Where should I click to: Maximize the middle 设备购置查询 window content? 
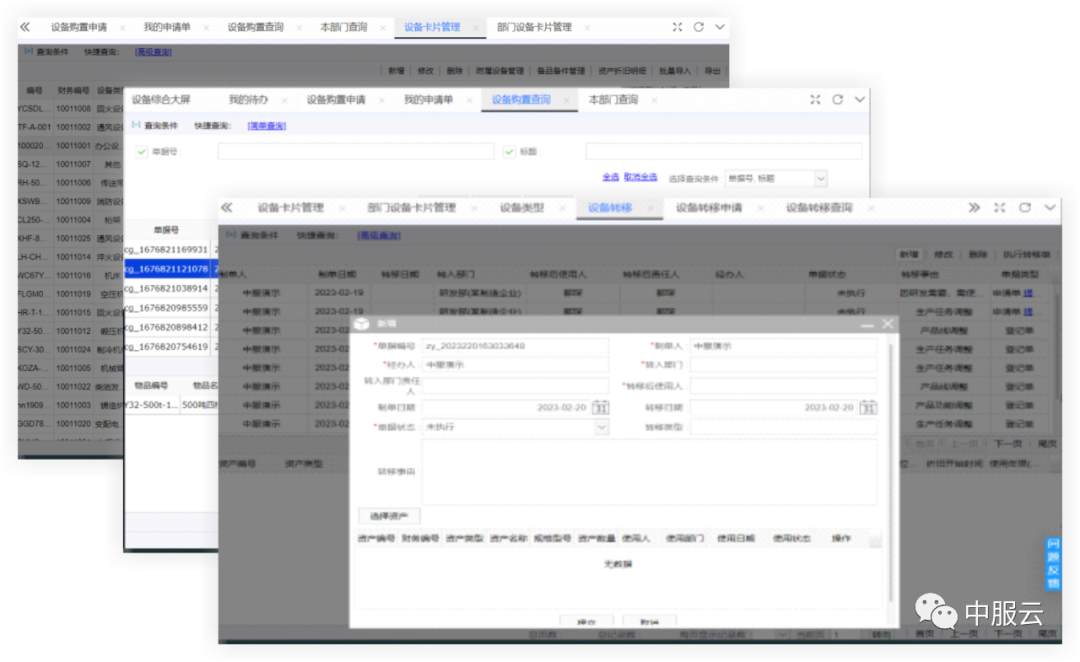point(815,99)
